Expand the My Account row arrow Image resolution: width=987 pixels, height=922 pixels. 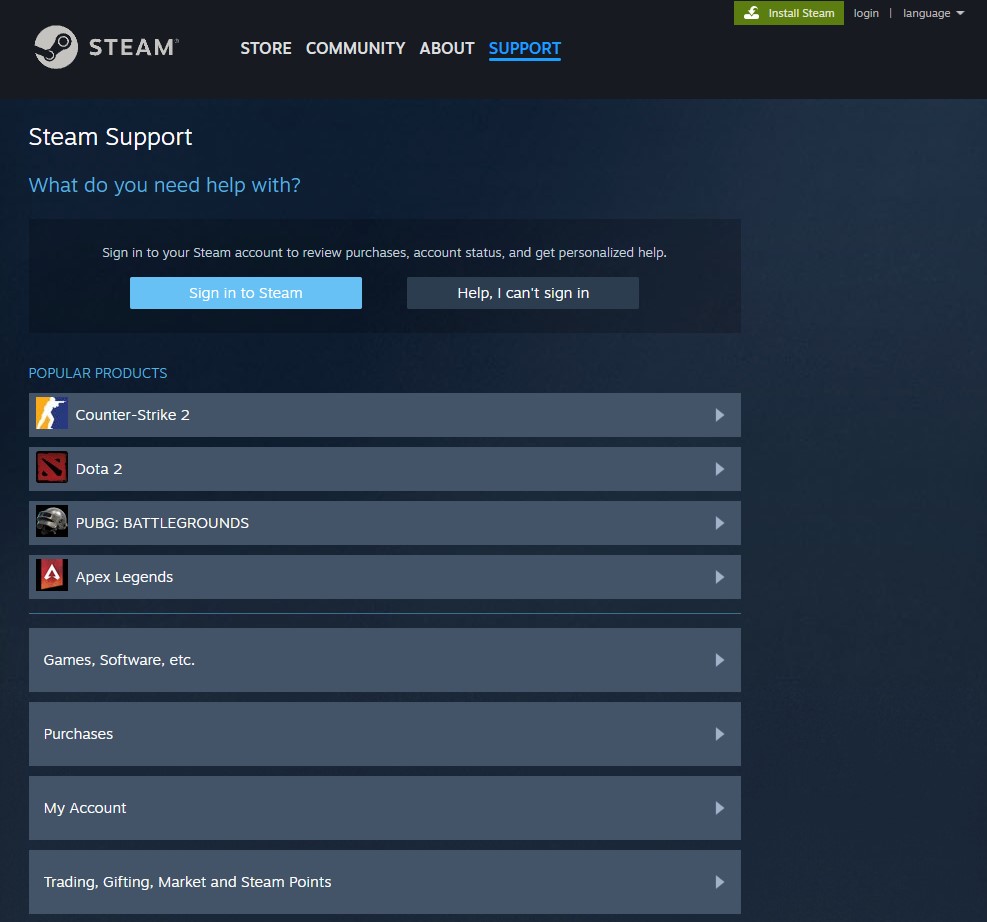[719, 808]
